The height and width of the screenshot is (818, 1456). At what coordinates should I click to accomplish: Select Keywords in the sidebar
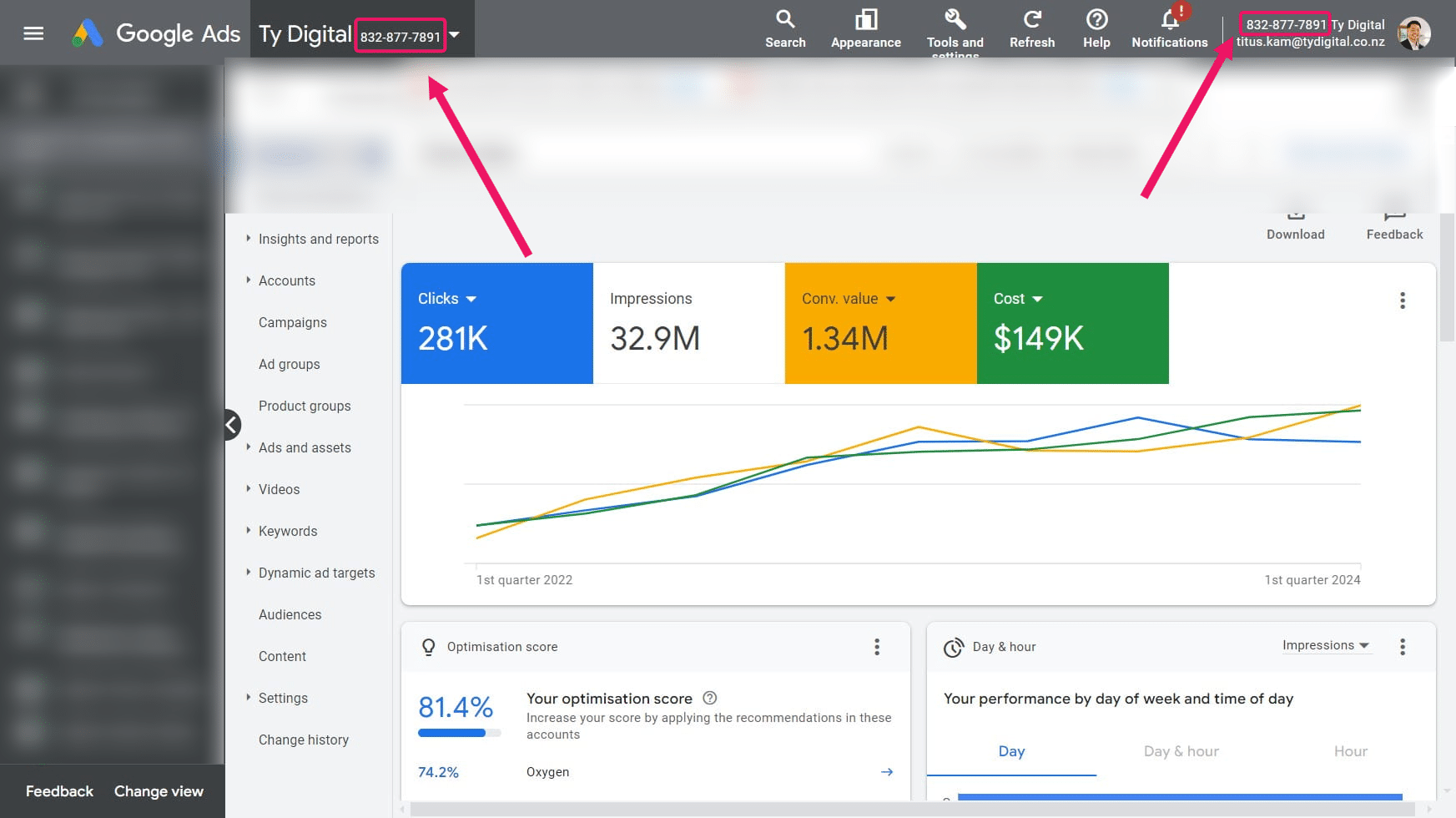288,531
